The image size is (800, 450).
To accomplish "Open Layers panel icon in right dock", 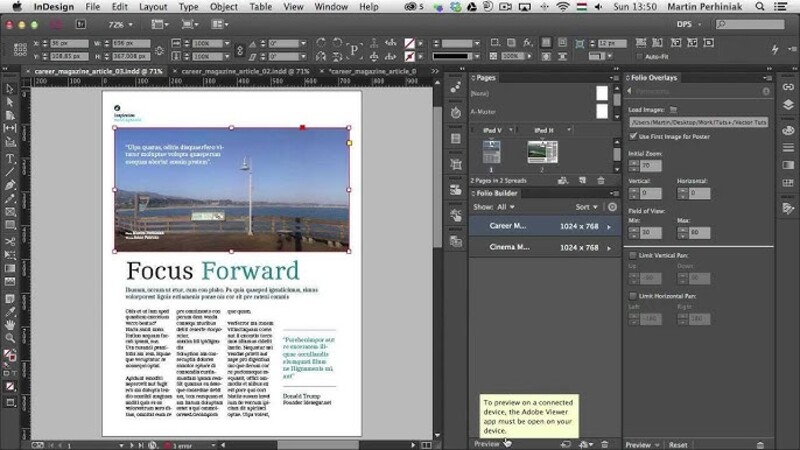I will pos(788,105).
